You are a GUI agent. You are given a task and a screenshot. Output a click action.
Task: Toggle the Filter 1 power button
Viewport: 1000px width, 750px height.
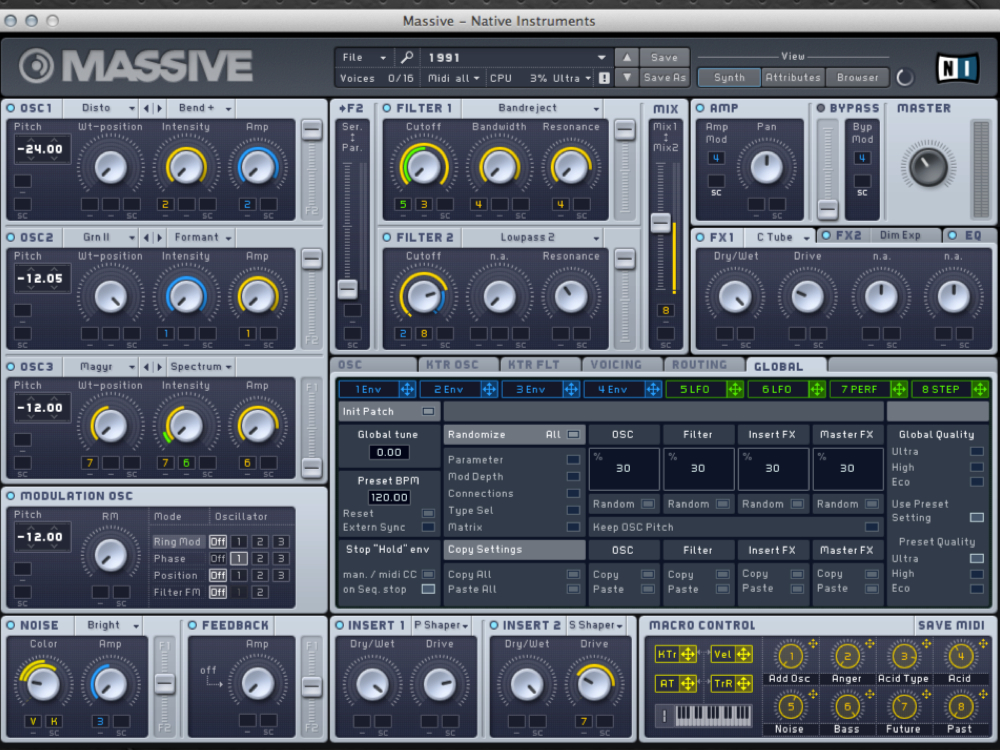[x=387, y=108]
